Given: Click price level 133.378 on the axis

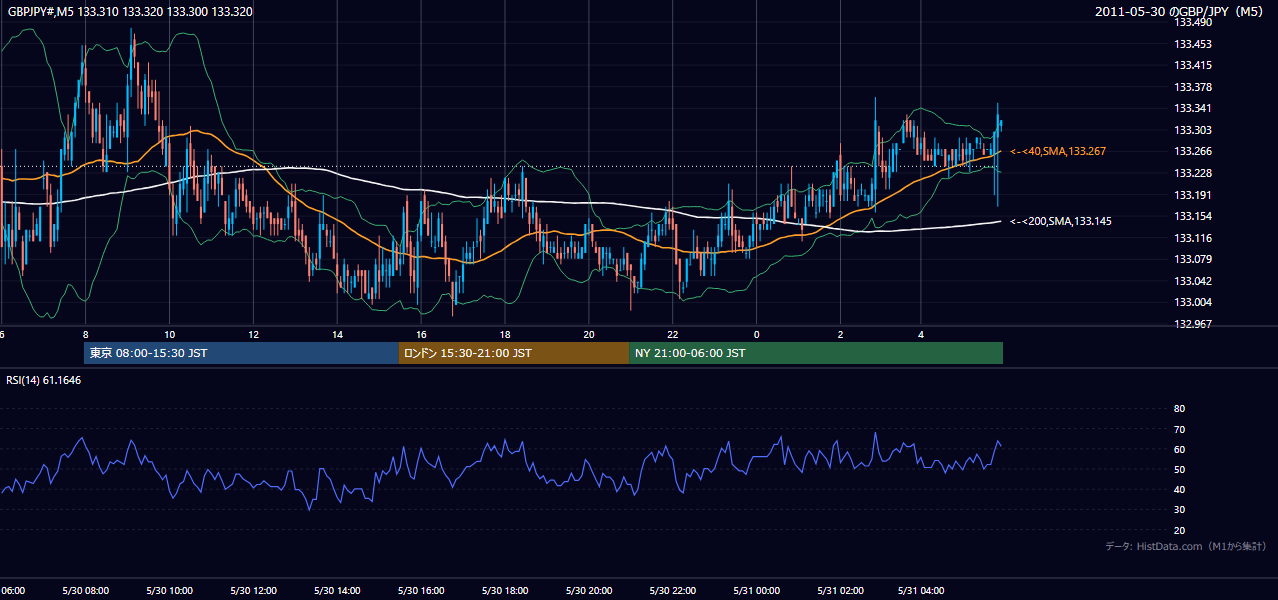Looking at the screenshot, I should click(1193, 87).
